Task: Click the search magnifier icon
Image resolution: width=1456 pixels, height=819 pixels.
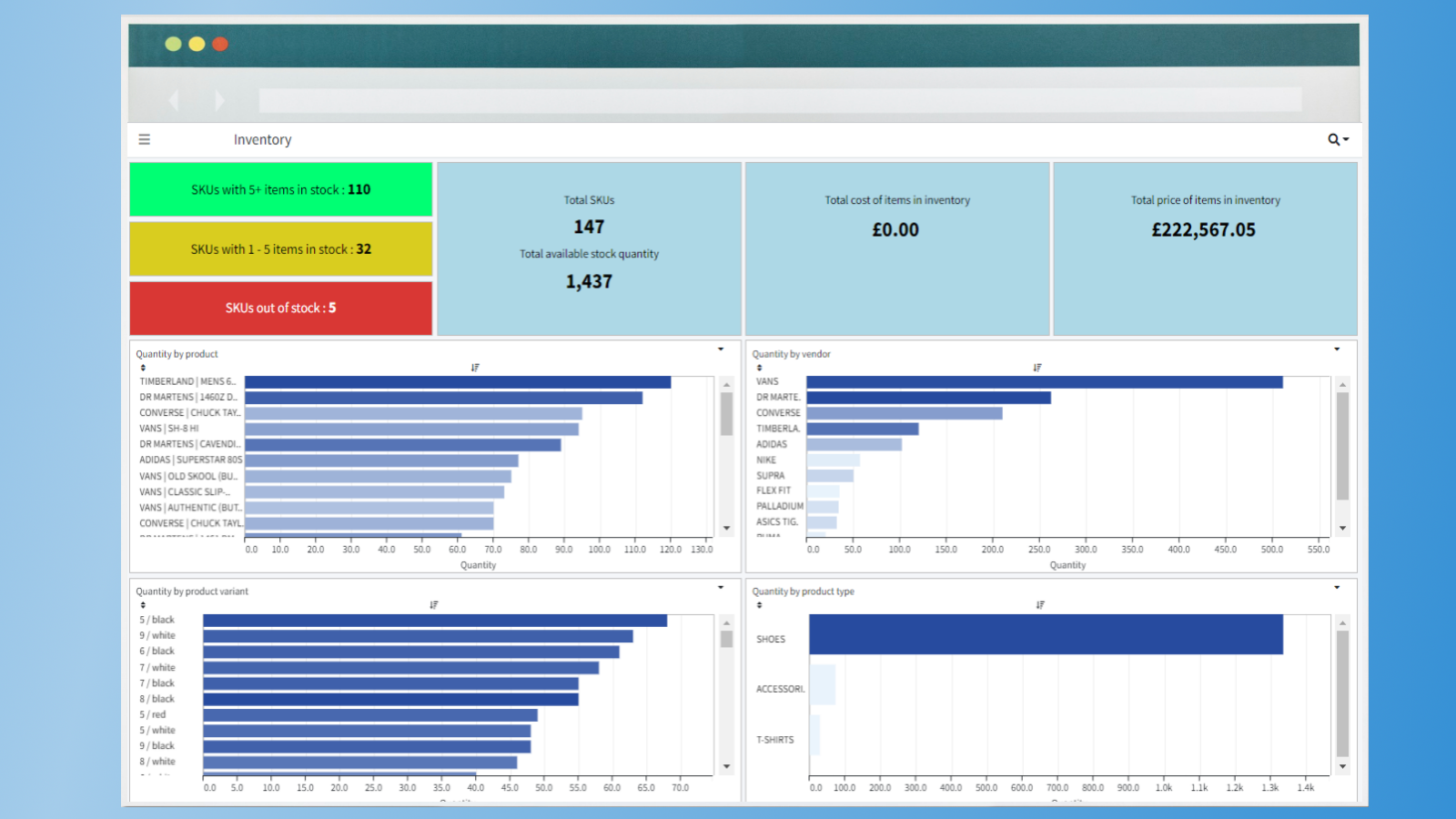Action: coord(1331,138)
